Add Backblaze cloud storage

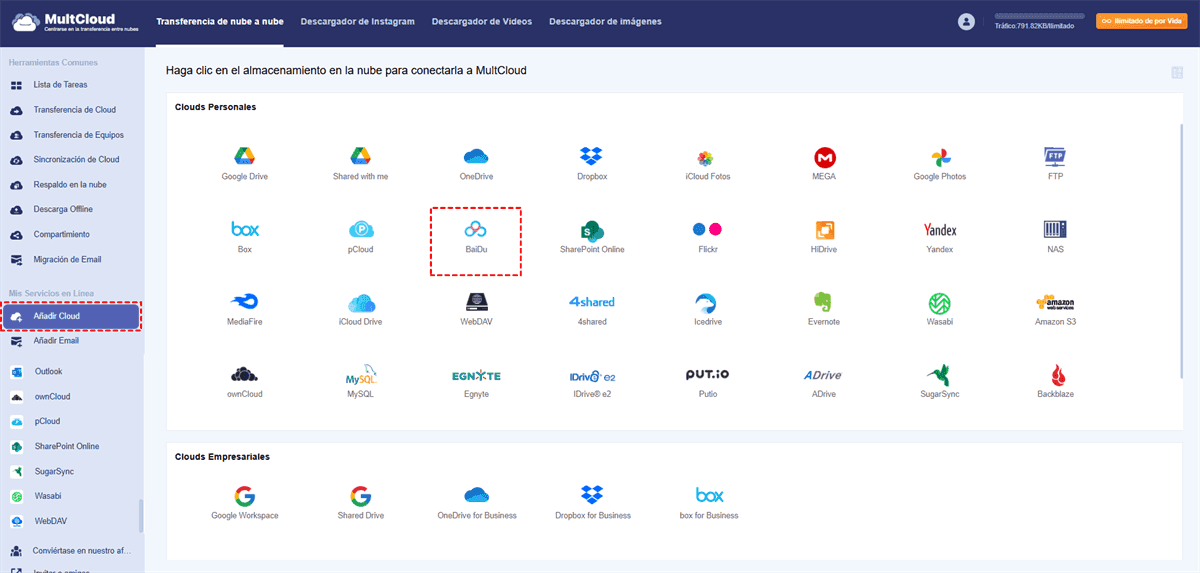pos(1056,383)
